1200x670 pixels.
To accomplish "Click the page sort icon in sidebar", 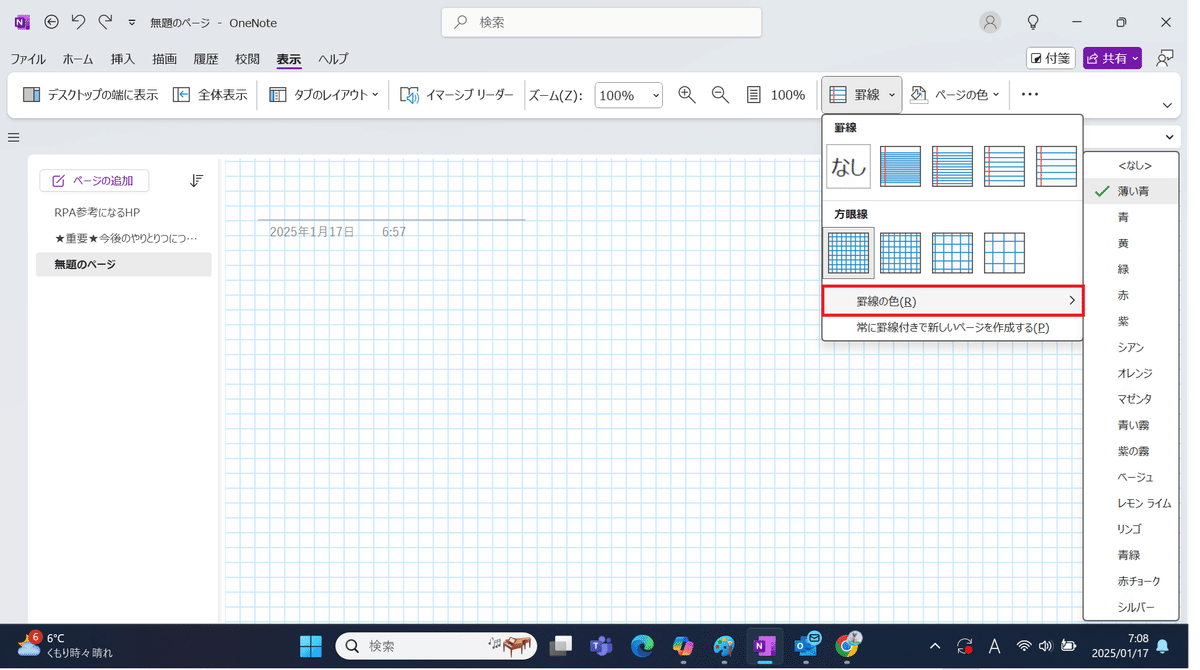I will point(196,180).
